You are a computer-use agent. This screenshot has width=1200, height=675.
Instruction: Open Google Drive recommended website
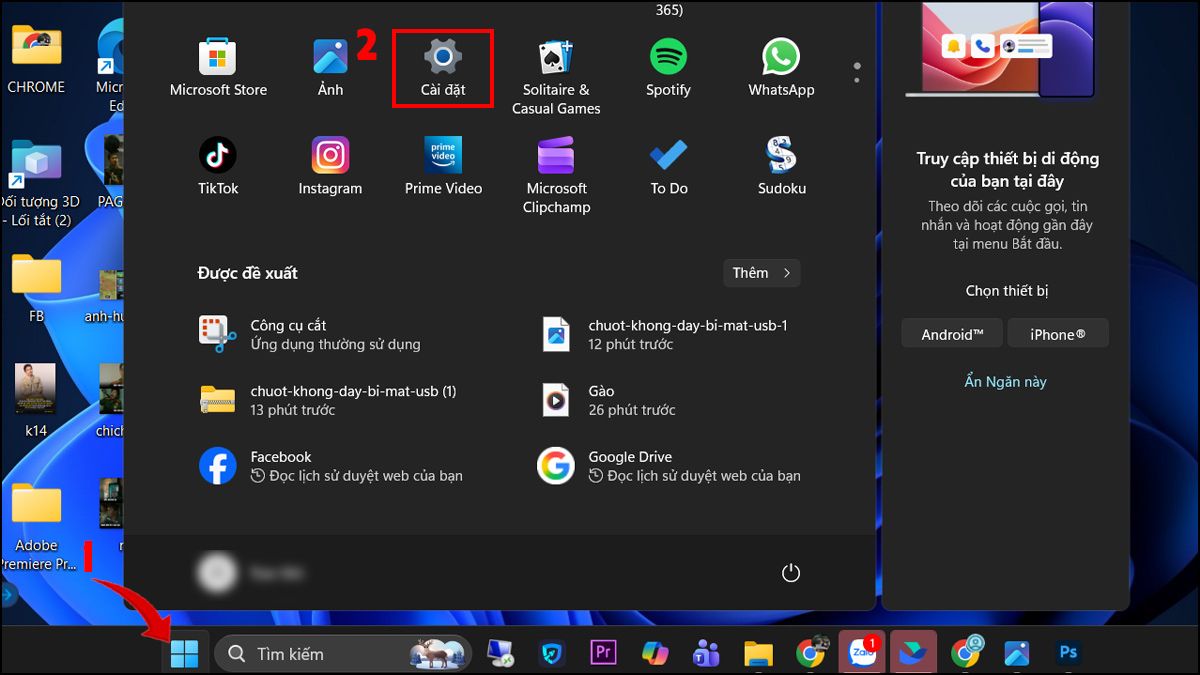coord(668,466)
